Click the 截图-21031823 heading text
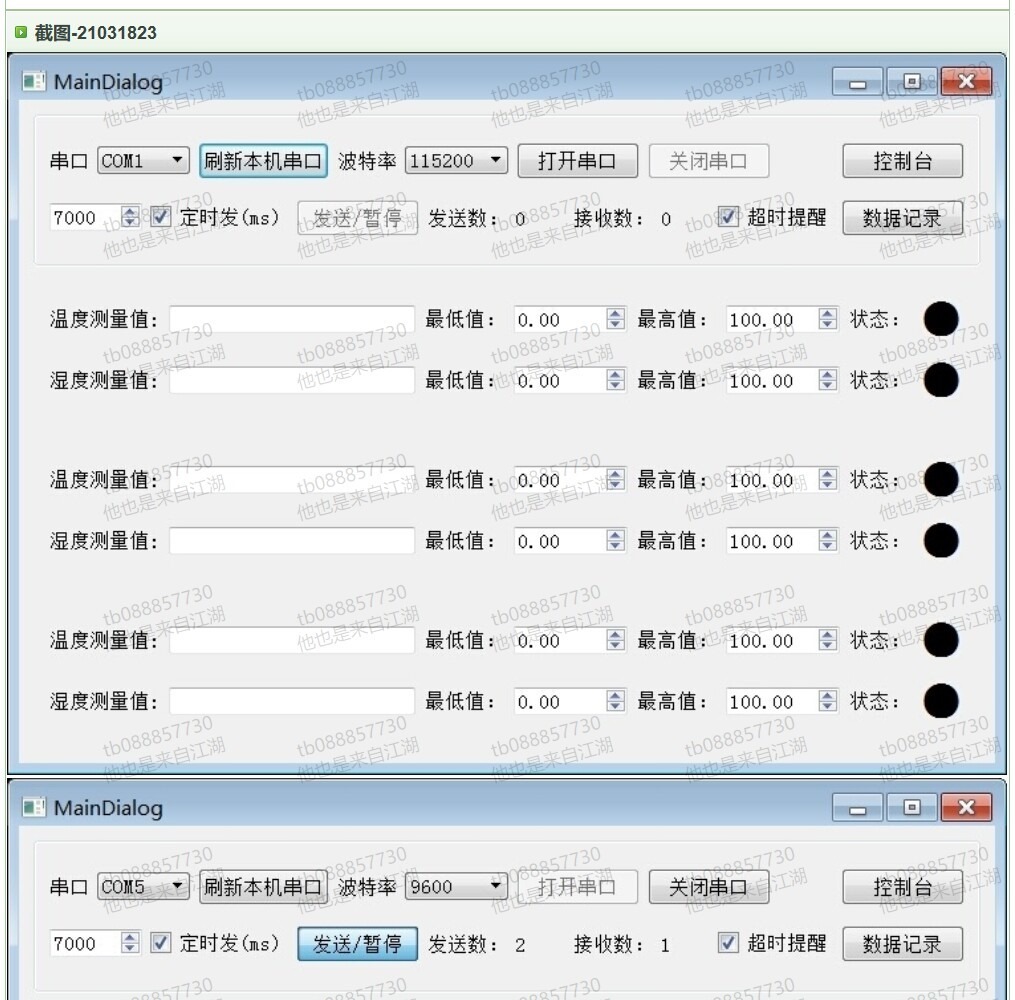 (95, 32)
